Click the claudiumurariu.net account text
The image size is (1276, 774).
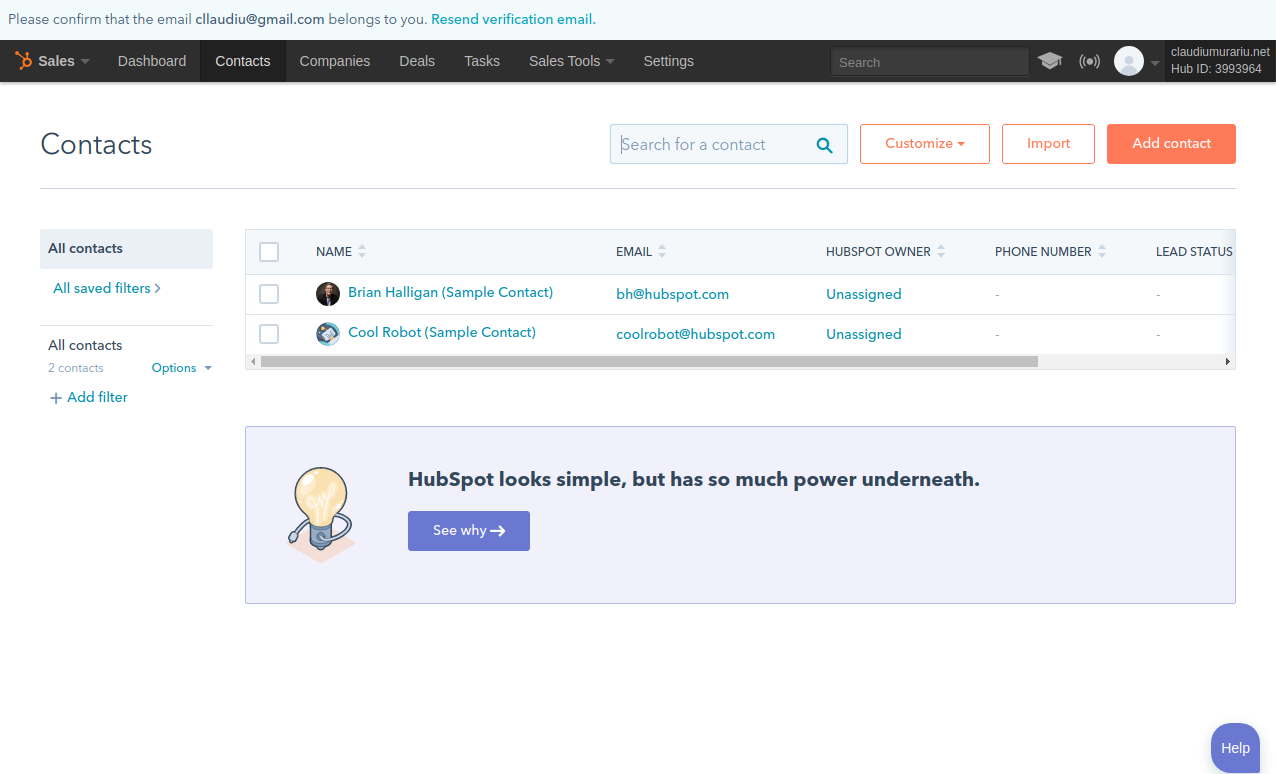[1220, 52]
